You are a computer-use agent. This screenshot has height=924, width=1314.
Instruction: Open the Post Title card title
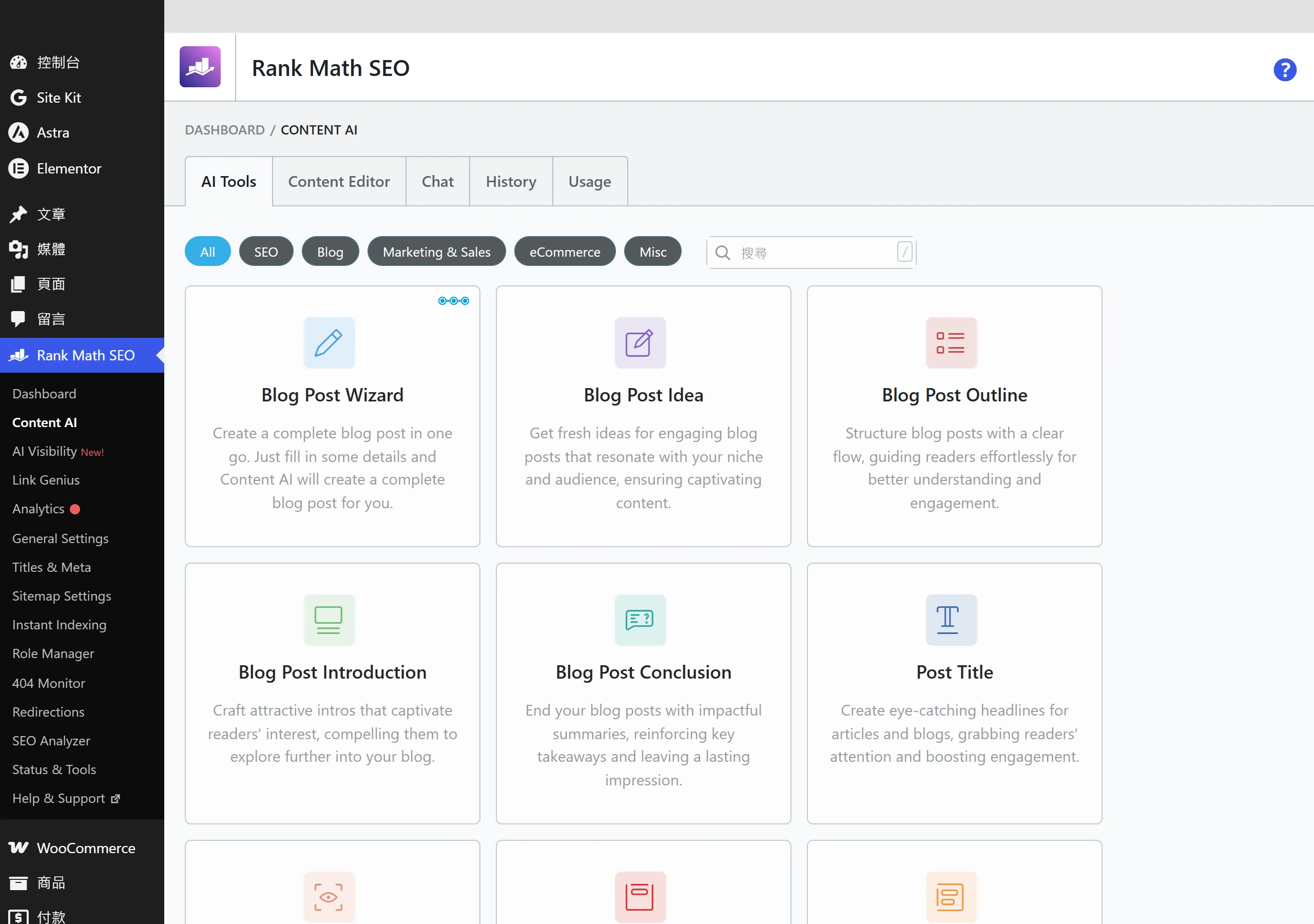955,672
